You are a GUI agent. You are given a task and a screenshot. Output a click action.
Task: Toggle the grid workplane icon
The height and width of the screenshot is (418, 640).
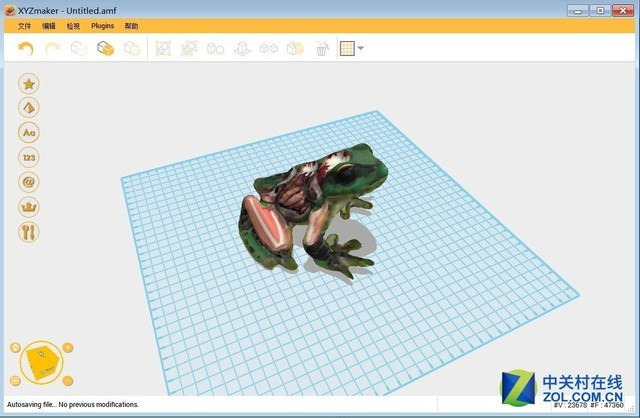click(346, 48)
